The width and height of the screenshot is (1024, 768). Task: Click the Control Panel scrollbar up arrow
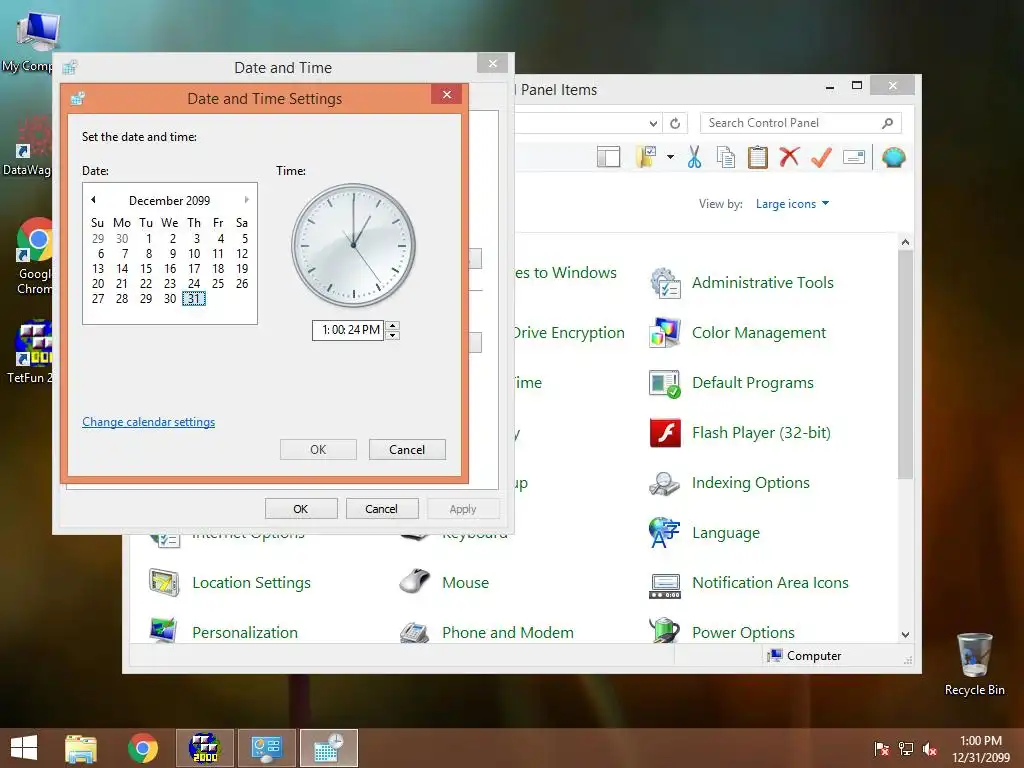pos(905,242)
